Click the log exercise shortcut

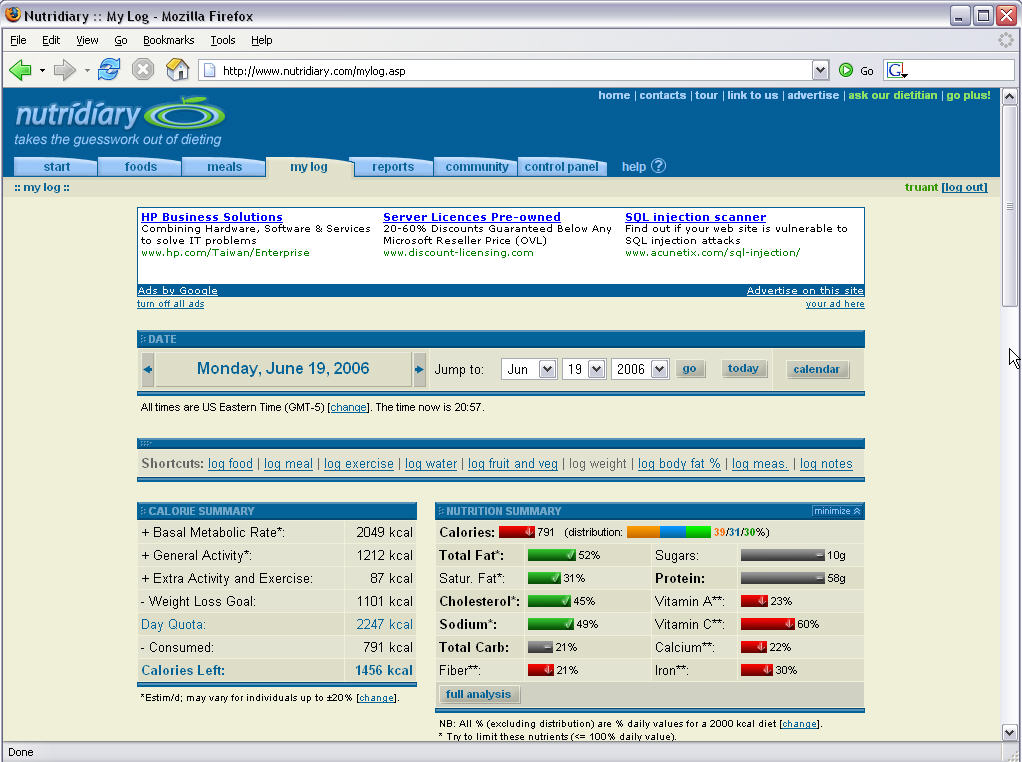click(358, 463)
